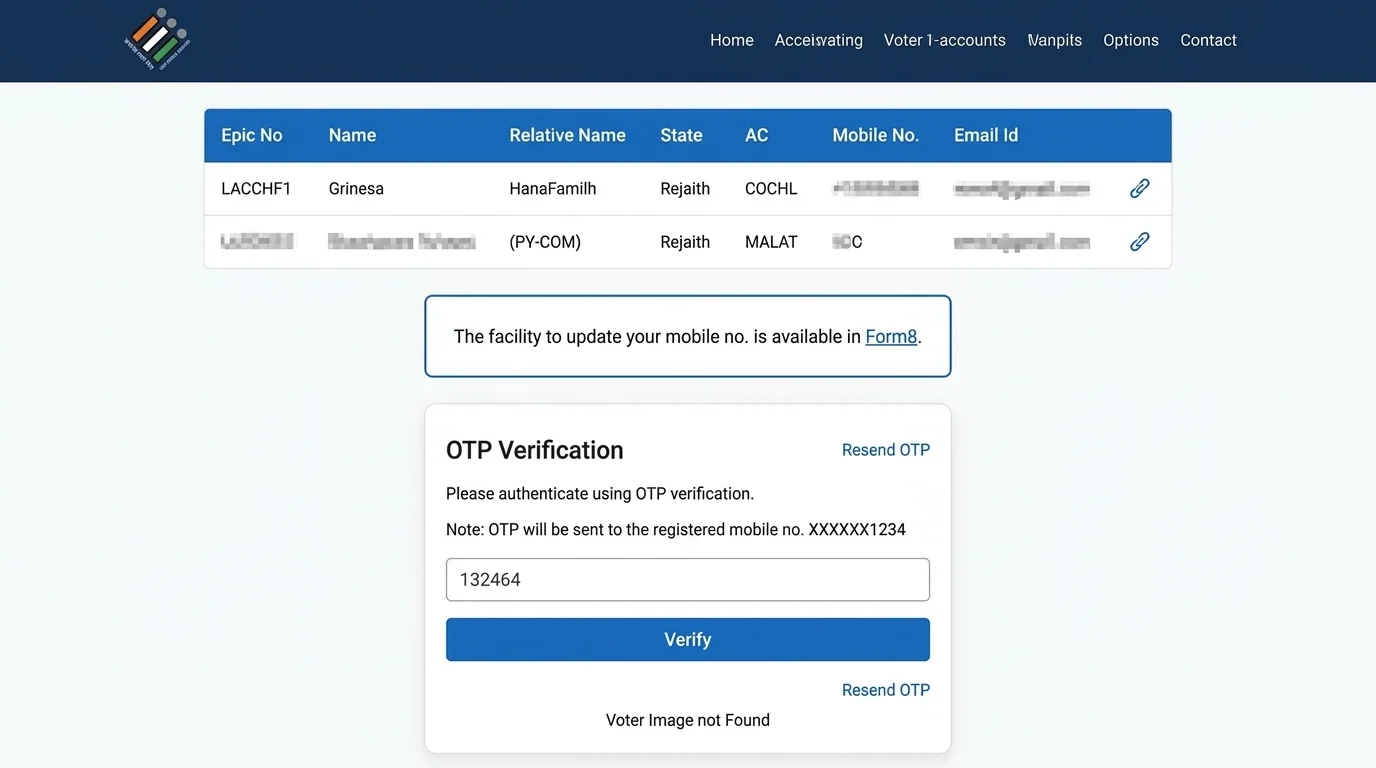Click the Please authenticate instruction text
The height and width of the screenshot is (768, 1376).
pyautogui.click(x=600, y=494)
